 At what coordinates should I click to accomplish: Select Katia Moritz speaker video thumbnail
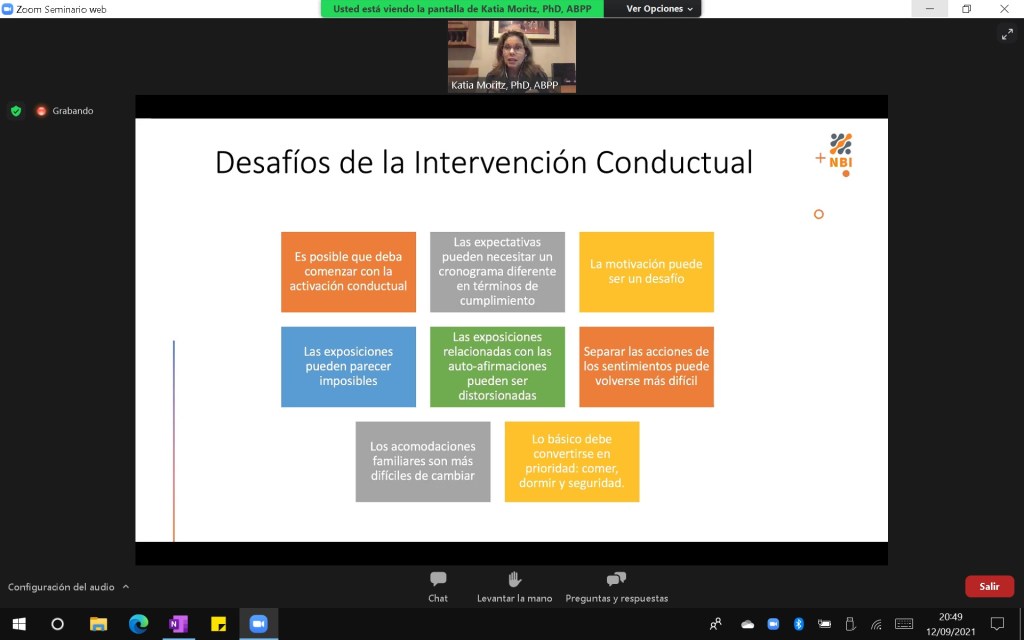(x=511, y=56)
